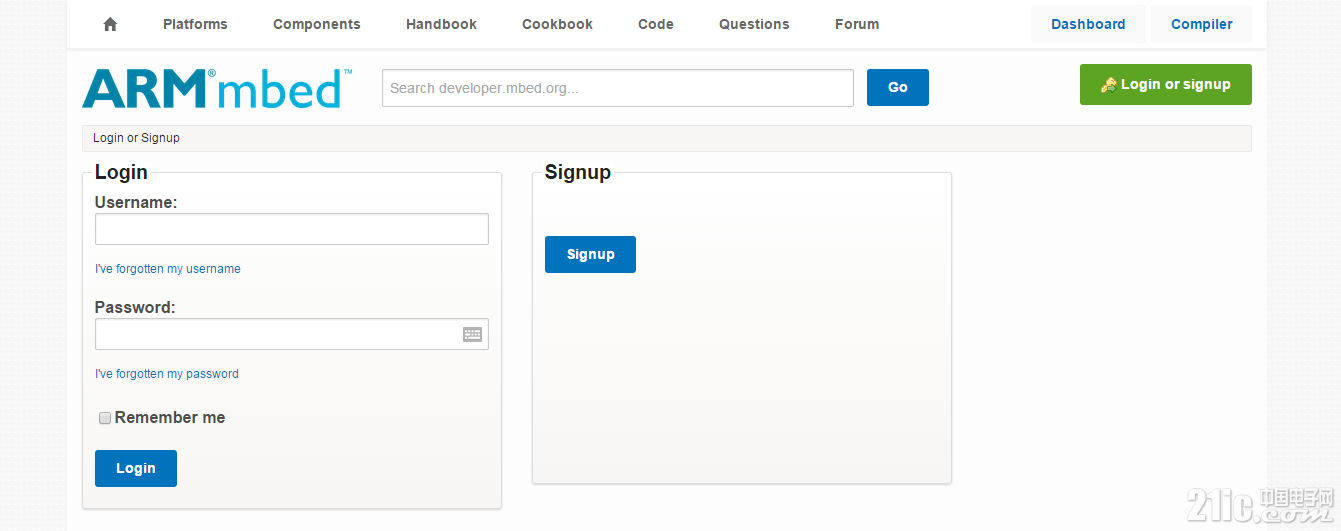1341x531 pixels.
Task: Click the Username: label
Action: coord(136,202)
